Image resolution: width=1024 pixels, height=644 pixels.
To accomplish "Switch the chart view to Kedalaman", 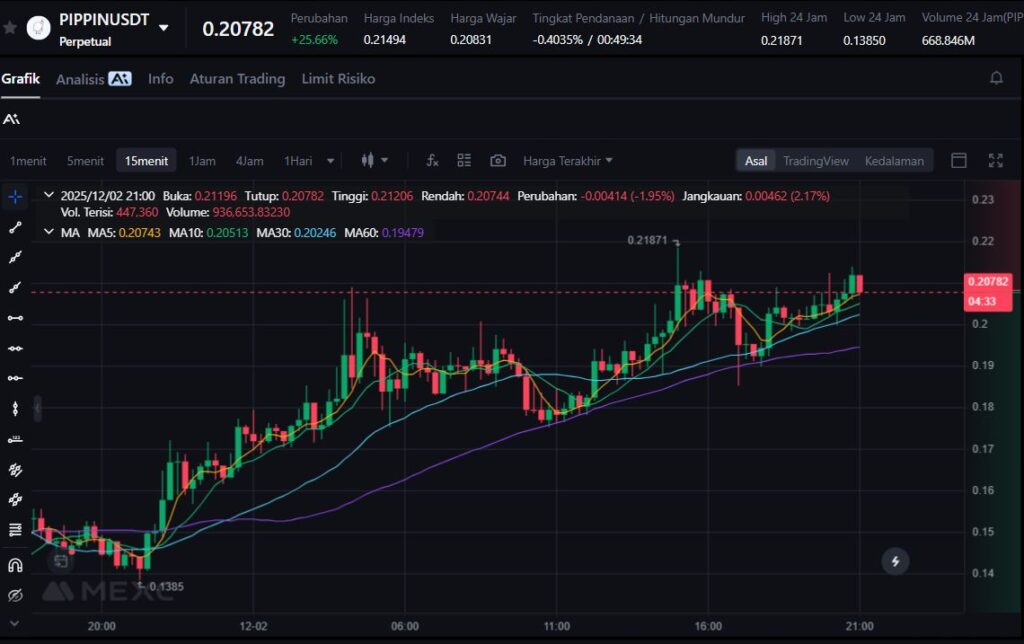I will tap(894, 161).
